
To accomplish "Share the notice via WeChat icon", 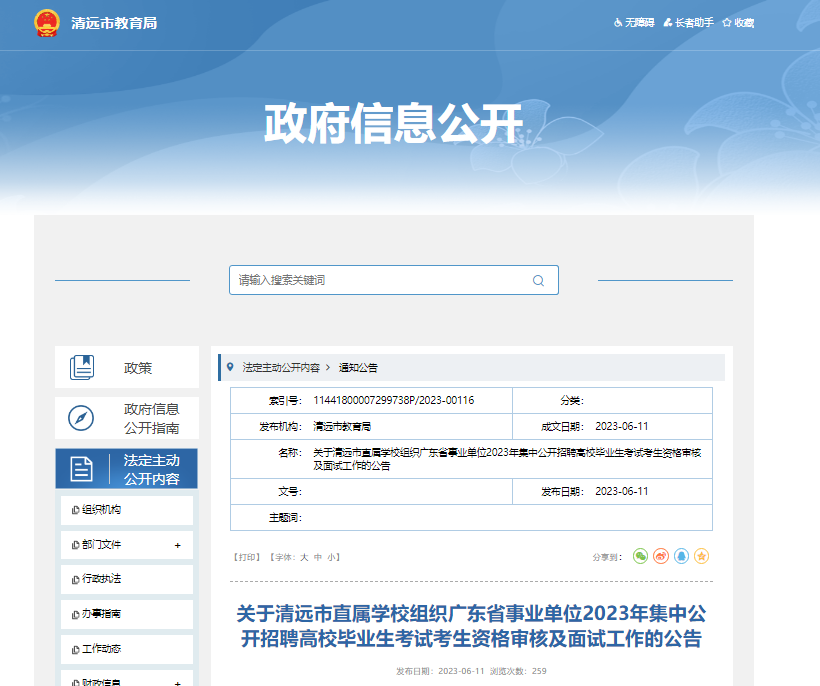I will [x=641, y=556].
